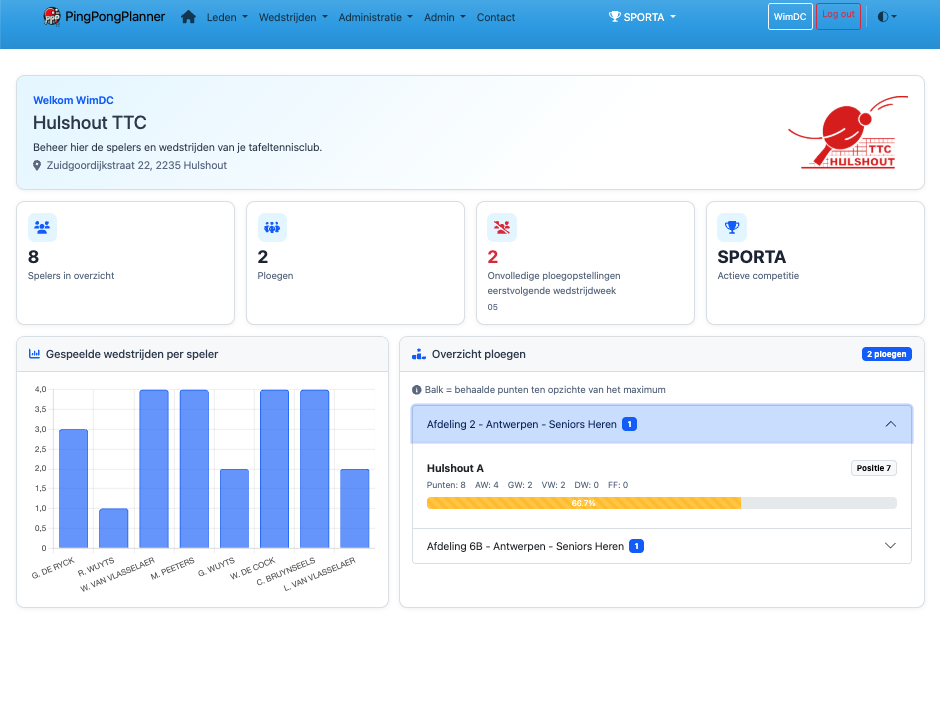Click the Zuidgoordijkstraat 22 address text
This screenshot has width=940, height=709.
137,165
